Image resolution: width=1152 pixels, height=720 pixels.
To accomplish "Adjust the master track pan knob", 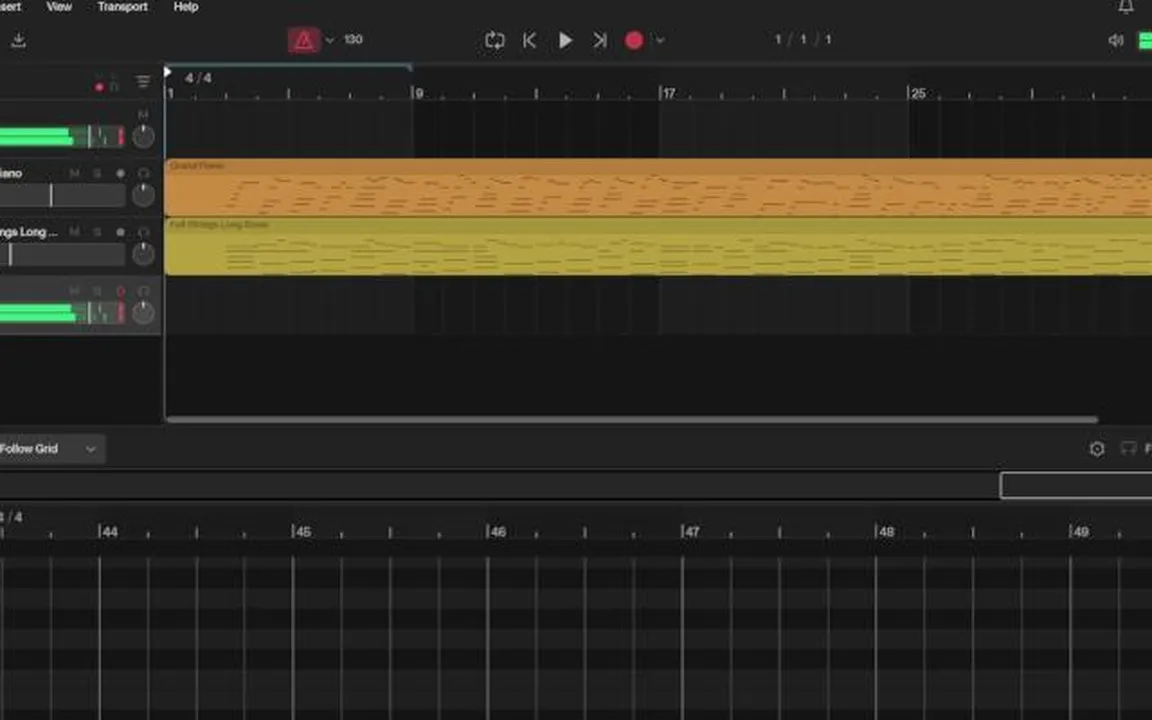I will tap(143, 136).
